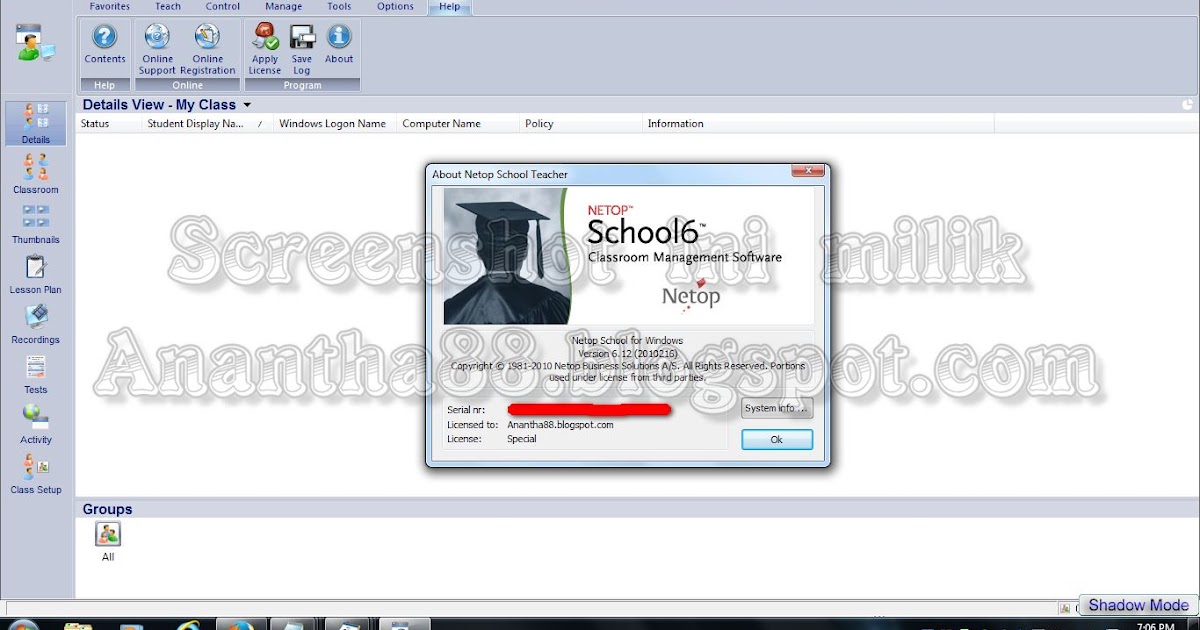Open the Thumbnails view in sidebar
1200x630 pixels.
(36, 224)
